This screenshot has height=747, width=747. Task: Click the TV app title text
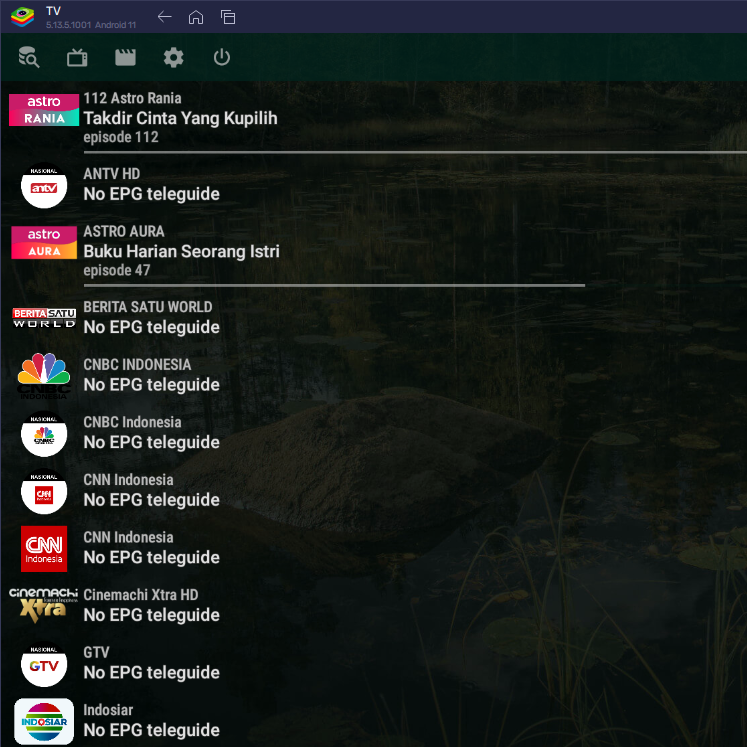(53, 11)
